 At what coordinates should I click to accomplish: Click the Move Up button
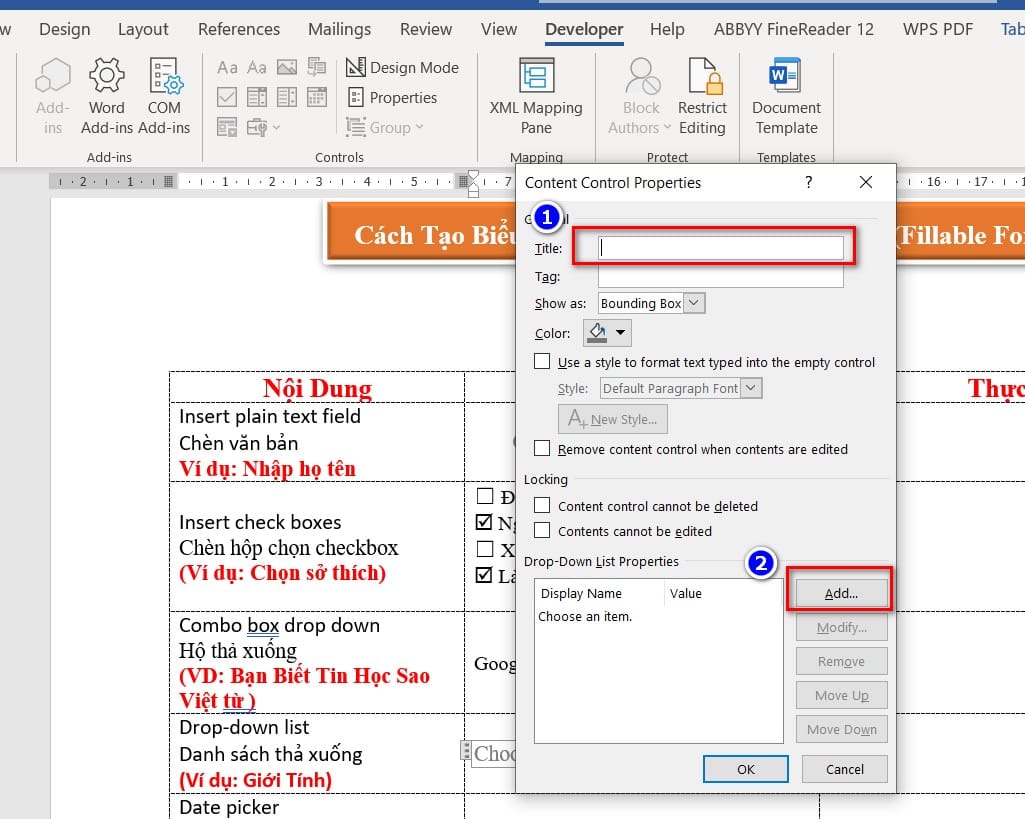[x=841, y=695]
